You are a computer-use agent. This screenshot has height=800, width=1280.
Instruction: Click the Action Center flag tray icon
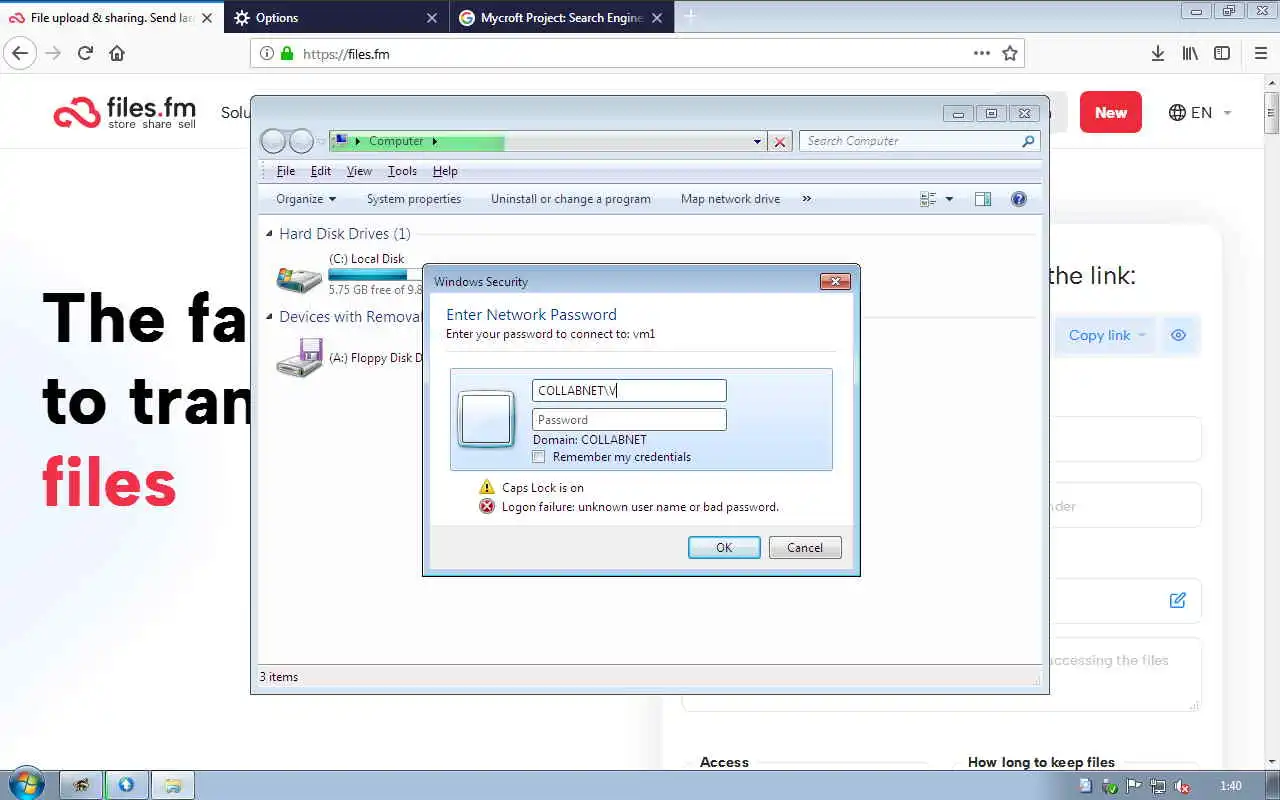[x=1134, y=786]
